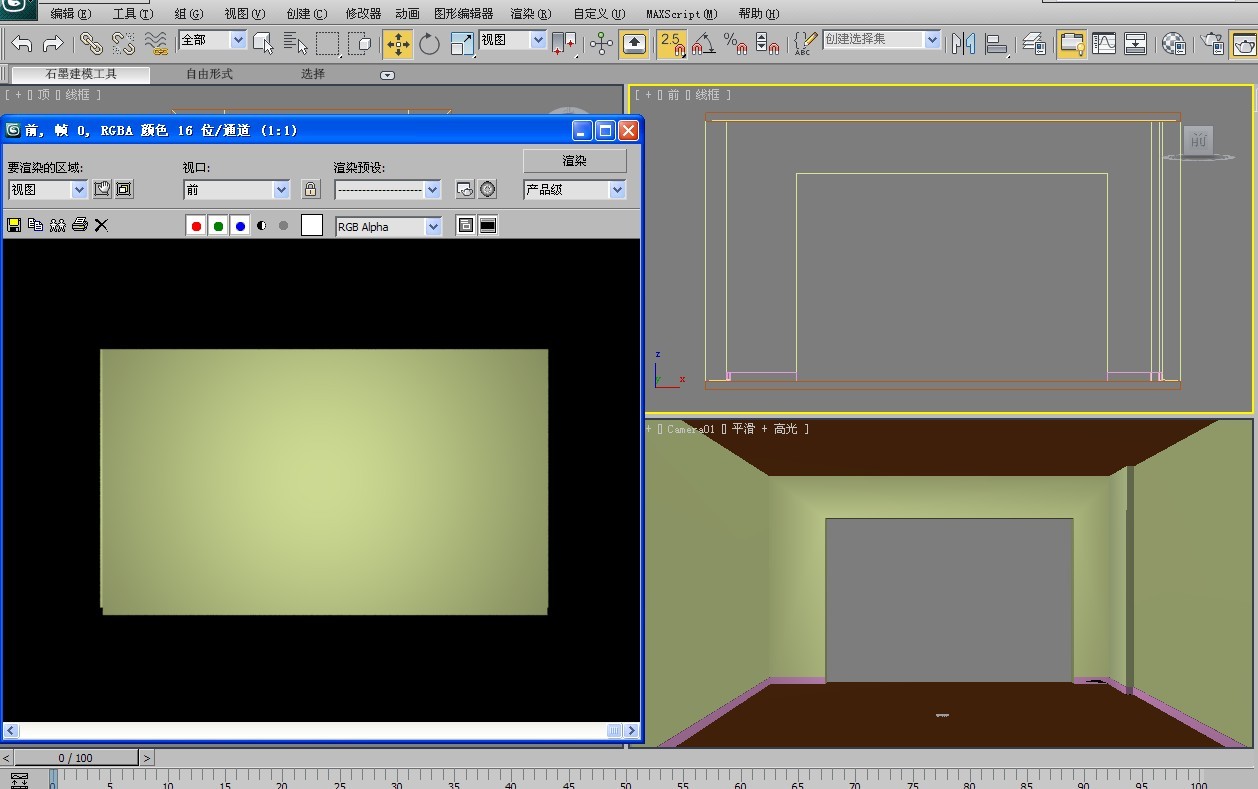Screen dimensions: 1258x789
Task: Open the 要渲染的区域 dropdown in render window
Action: (x=48, y=190)
